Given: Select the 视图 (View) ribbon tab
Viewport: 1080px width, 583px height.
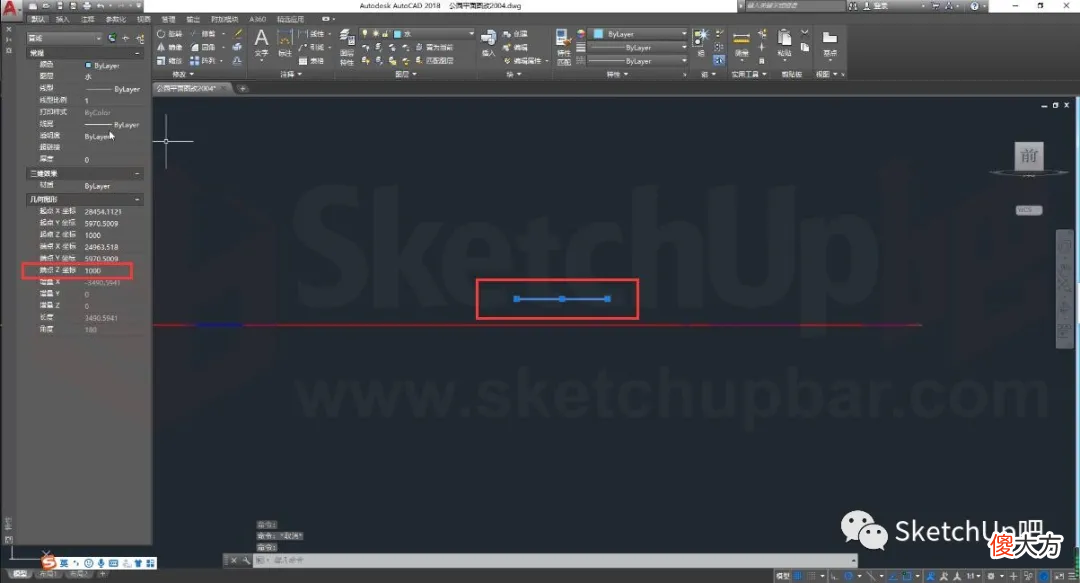Looking at the screenshot, I should (x=143, y=19).
